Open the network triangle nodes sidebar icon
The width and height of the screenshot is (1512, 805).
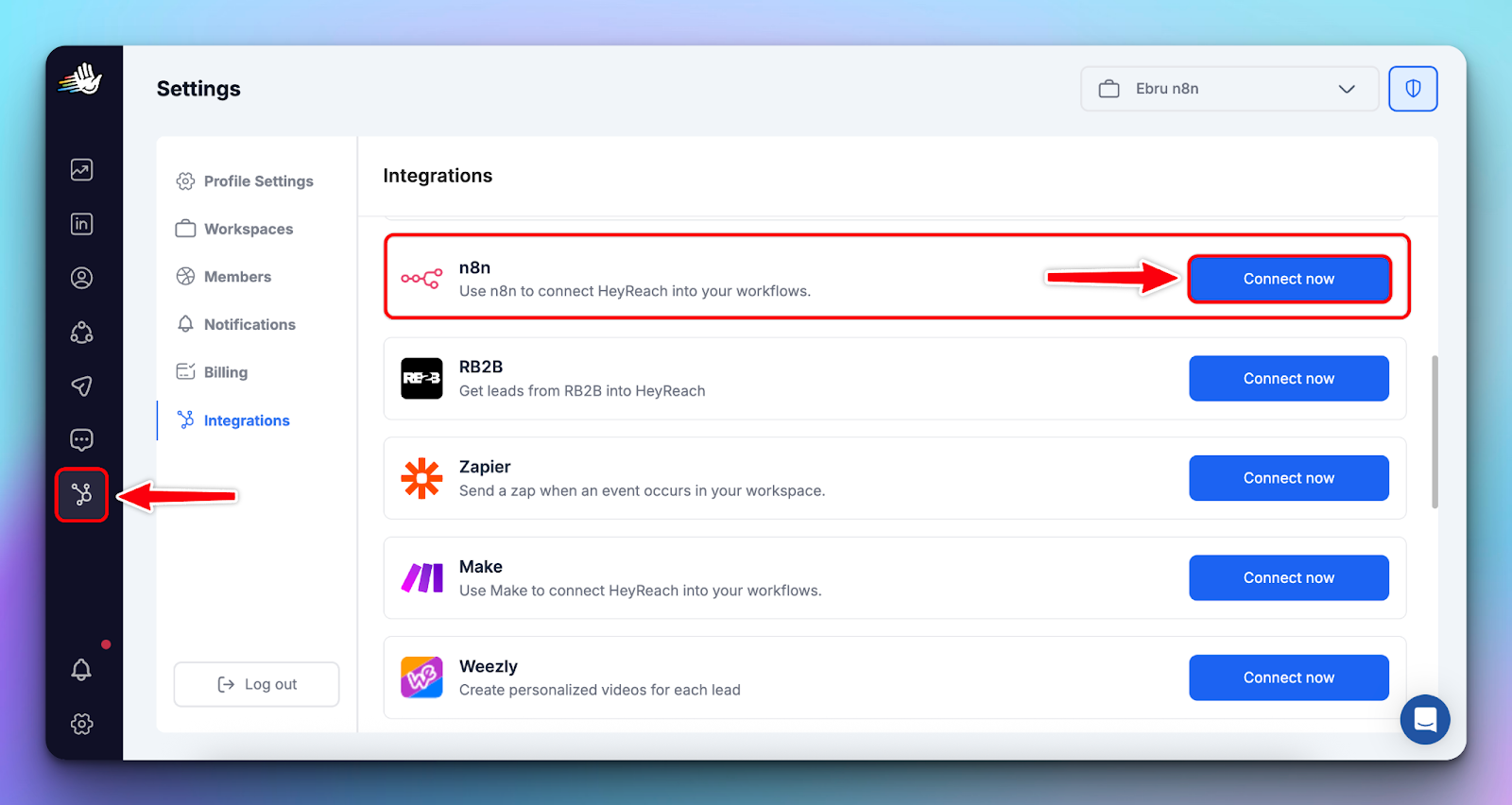82,333
